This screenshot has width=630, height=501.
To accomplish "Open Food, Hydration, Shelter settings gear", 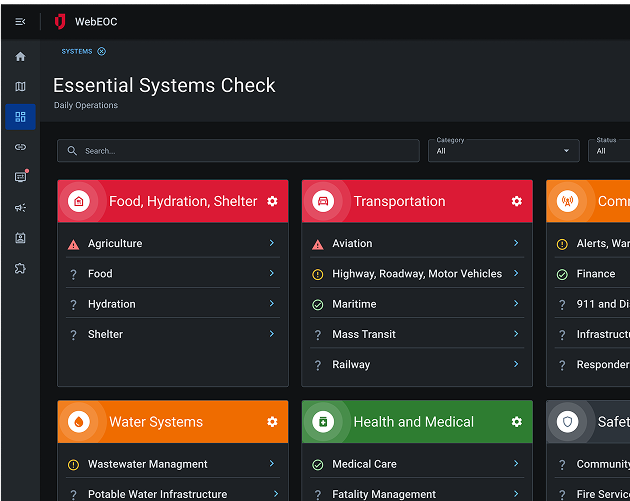I will (272, 201).
